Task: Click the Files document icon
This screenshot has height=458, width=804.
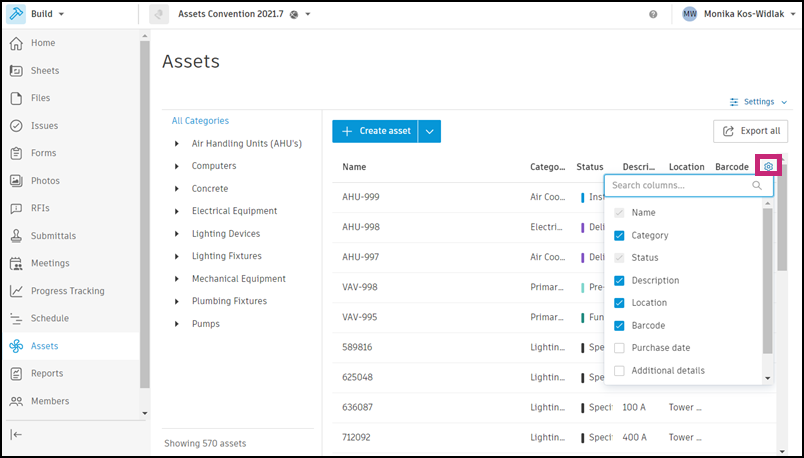Action: [16, 98]
